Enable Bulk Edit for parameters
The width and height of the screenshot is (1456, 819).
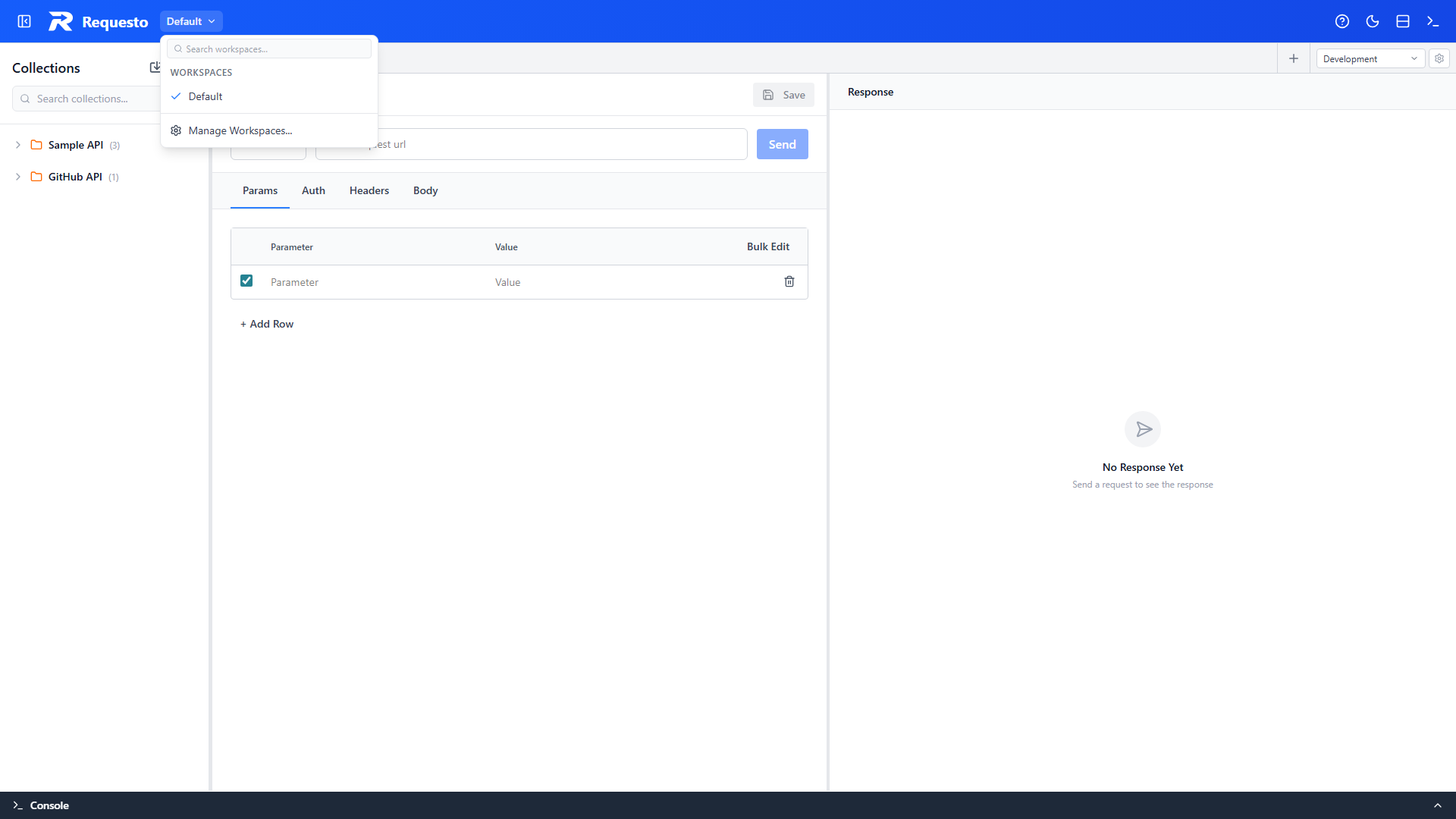[x=767, y=246]
